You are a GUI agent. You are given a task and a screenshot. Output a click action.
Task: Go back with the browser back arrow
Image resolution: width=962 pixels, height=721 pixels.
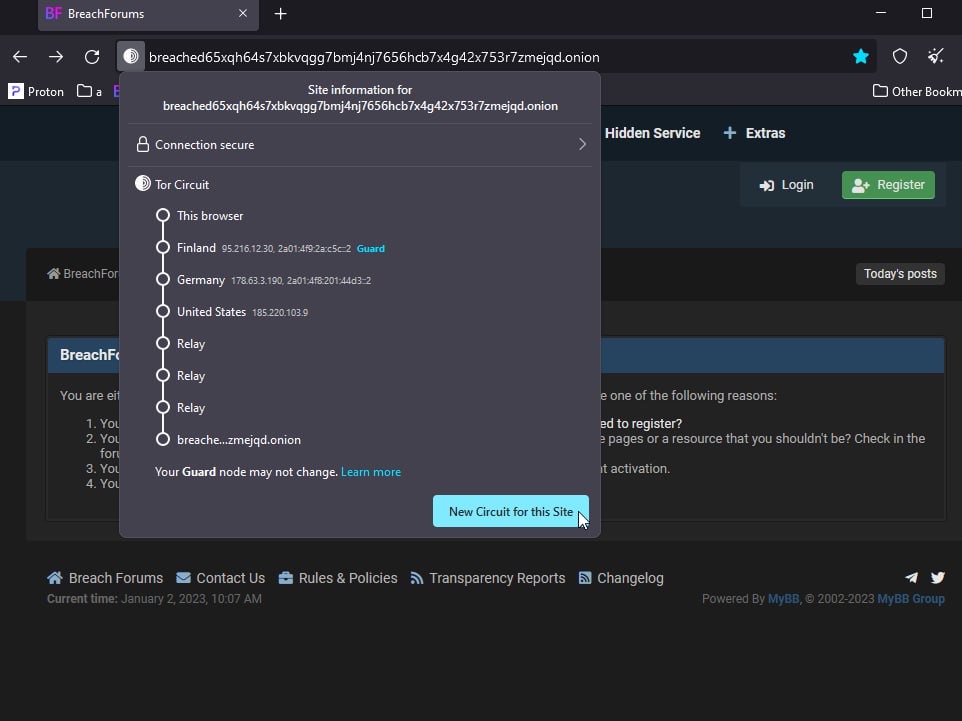[x=20, y=57]
